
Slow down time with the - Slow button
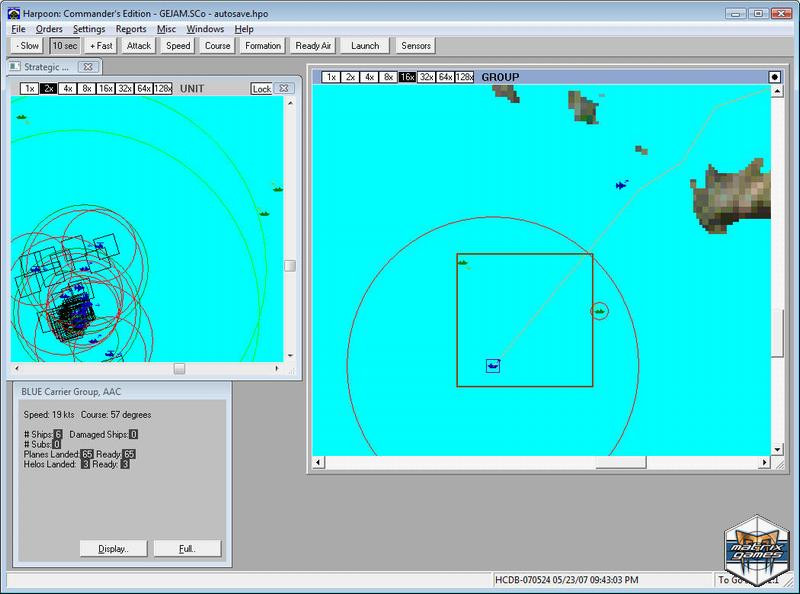coord(28,46)
